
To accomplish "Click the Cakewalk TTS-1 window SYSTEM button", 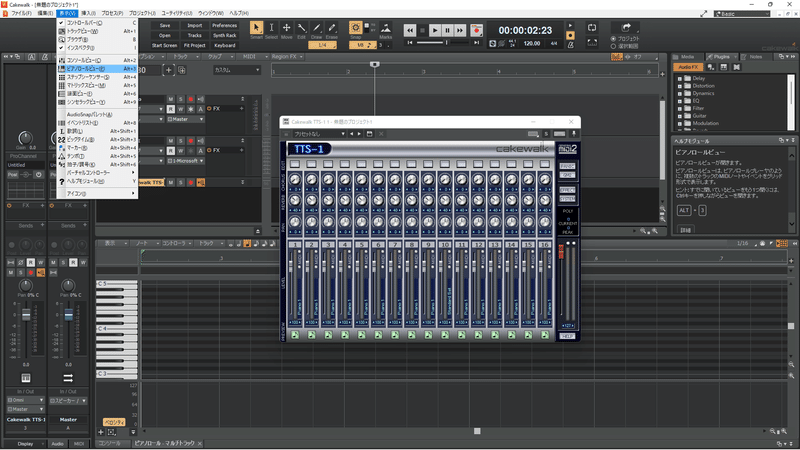I will (567, 199).
